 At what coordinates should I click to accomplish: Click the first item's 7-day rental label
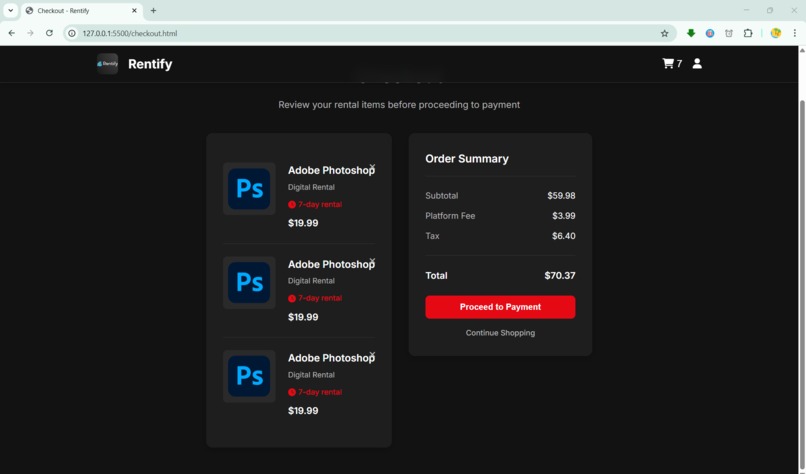pyautogui.click(x=315, y=204)
